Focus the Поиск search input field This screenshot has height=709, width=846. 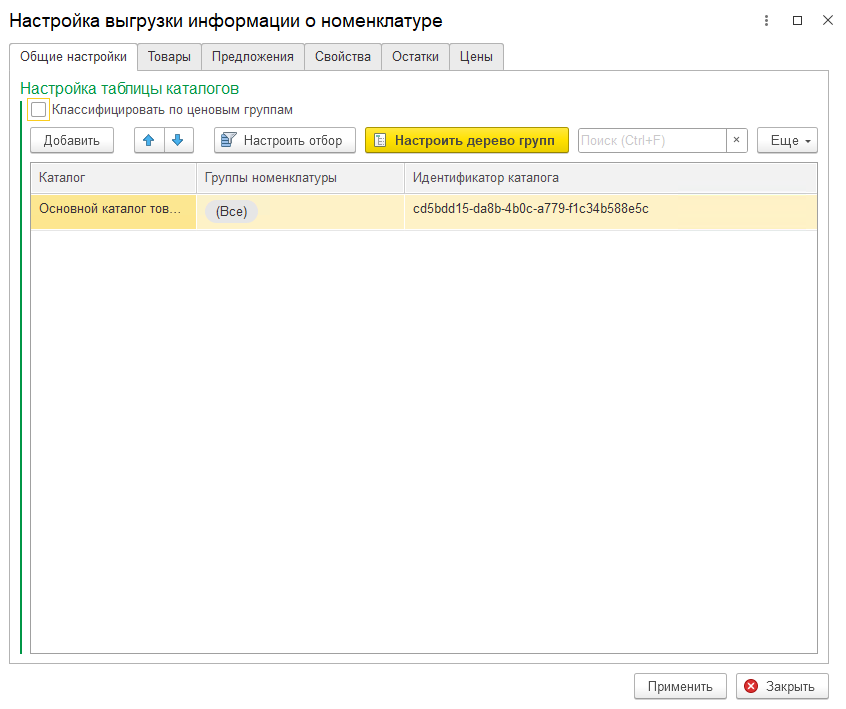[x=650, y=141]
